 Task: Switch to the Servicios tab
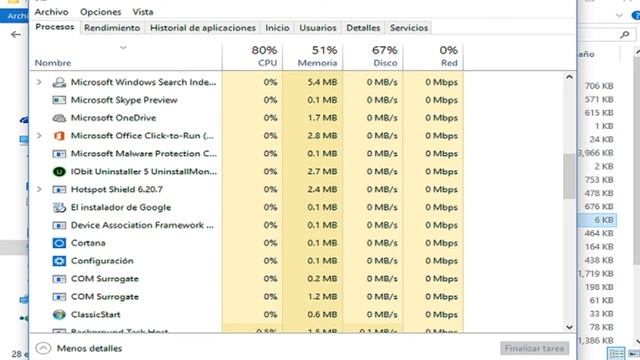point(409,28)
